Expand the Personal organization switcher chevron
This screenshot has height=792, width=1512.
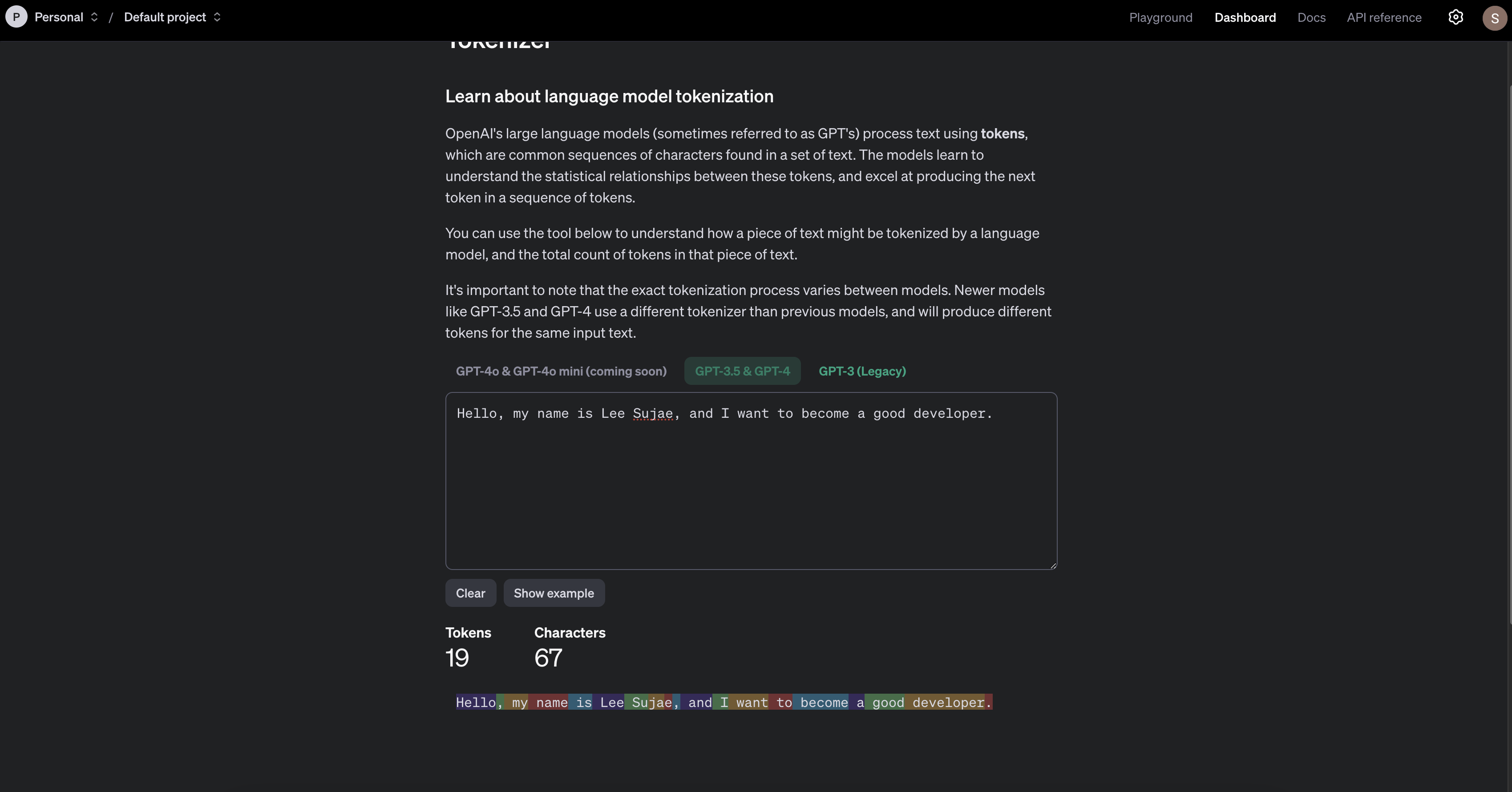coord(94,17)
